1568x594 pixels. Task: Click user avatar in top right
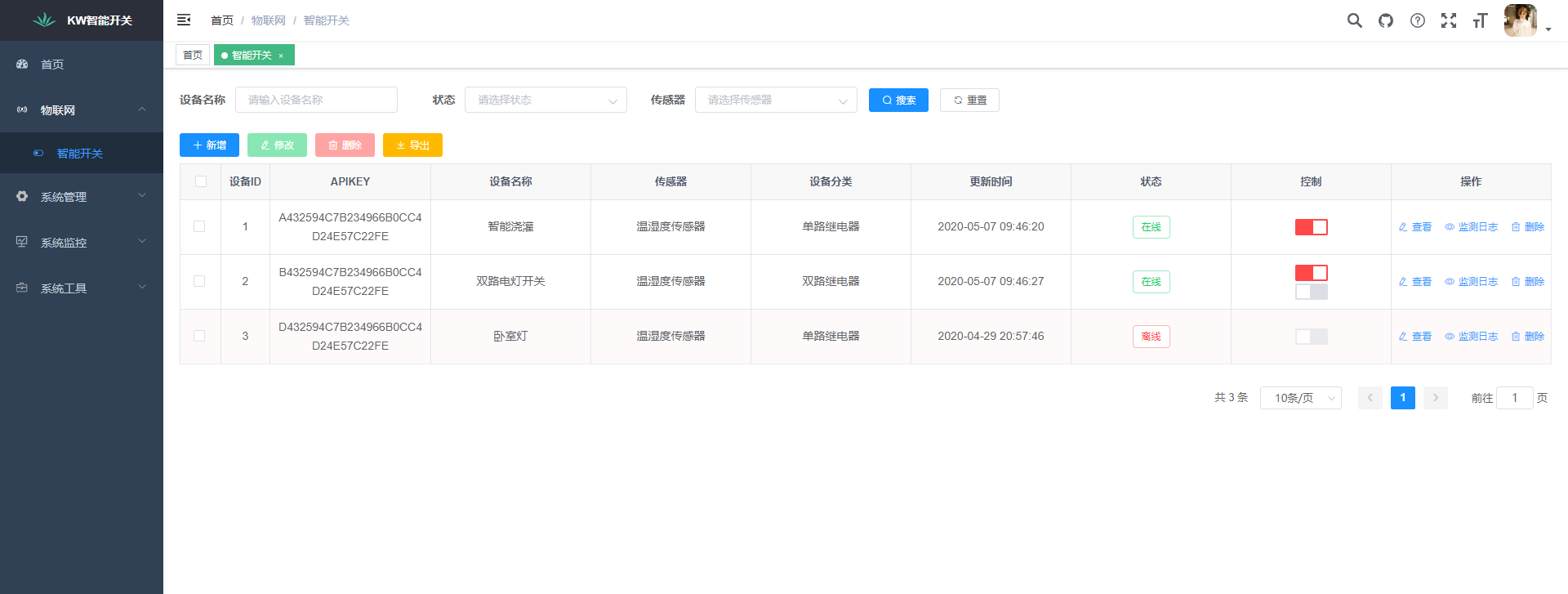(1520, 20)
